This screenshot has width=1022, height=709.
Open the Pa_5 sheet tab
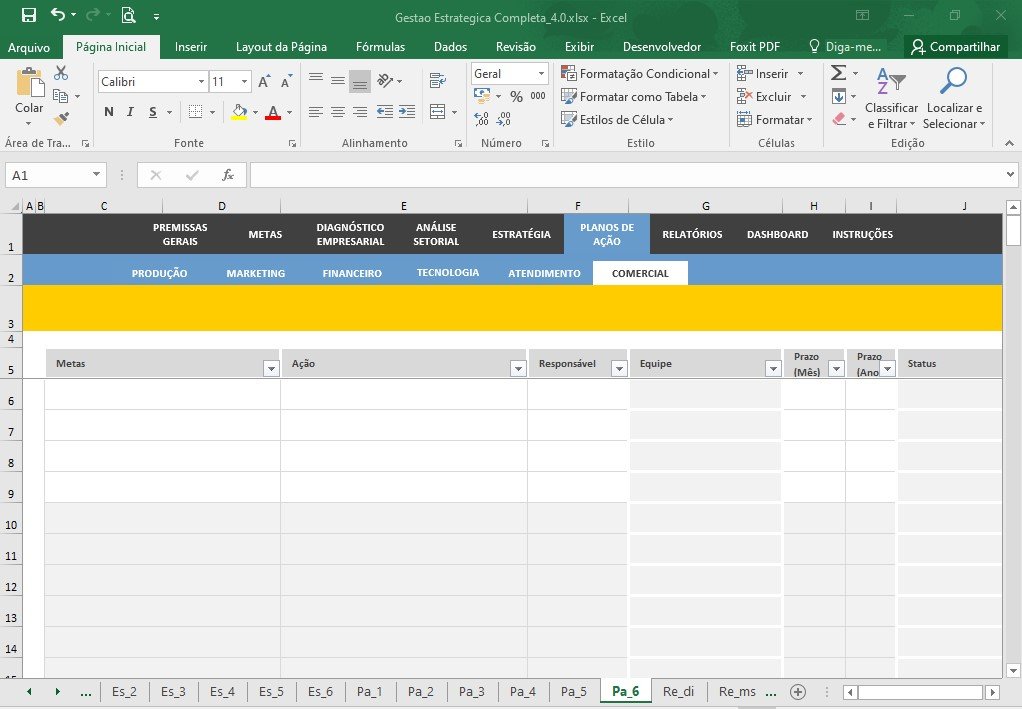(574, 691)
